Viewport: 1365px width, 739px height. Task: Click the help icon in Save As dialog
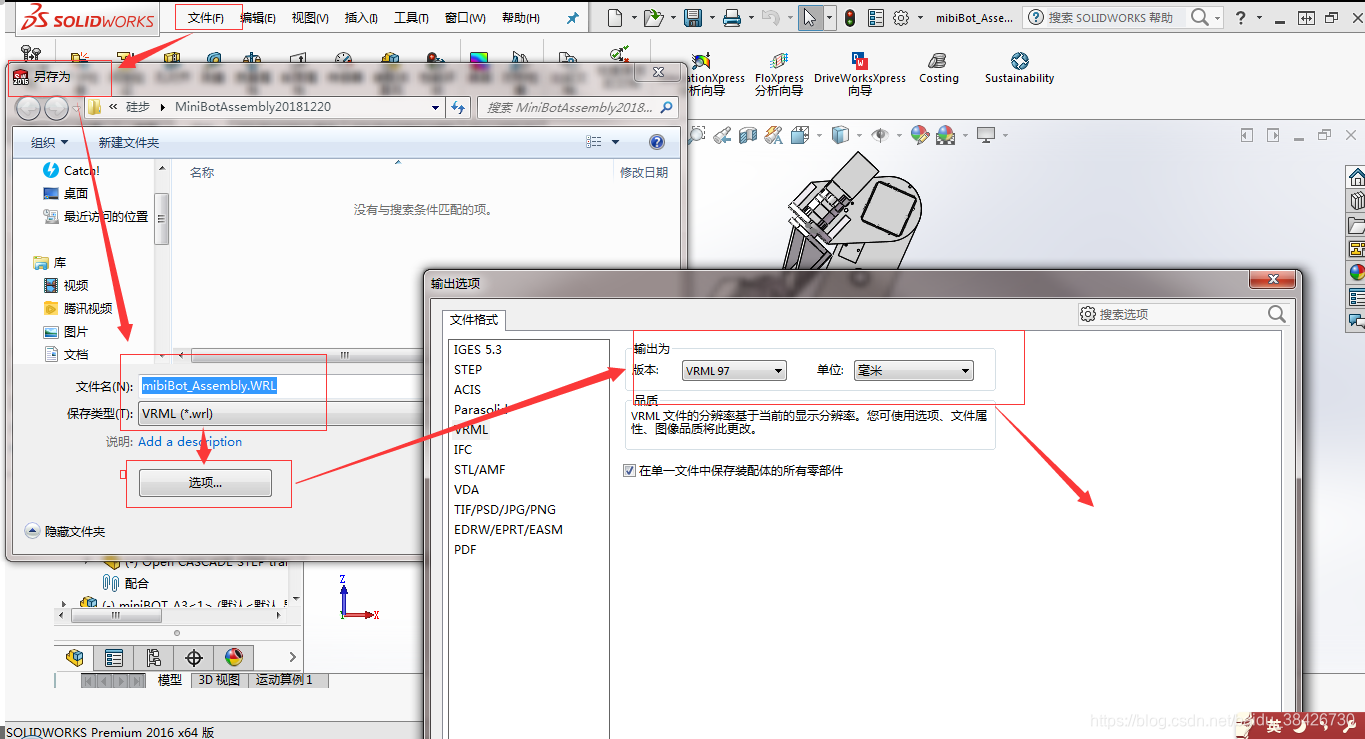click(x=657, y=142)
